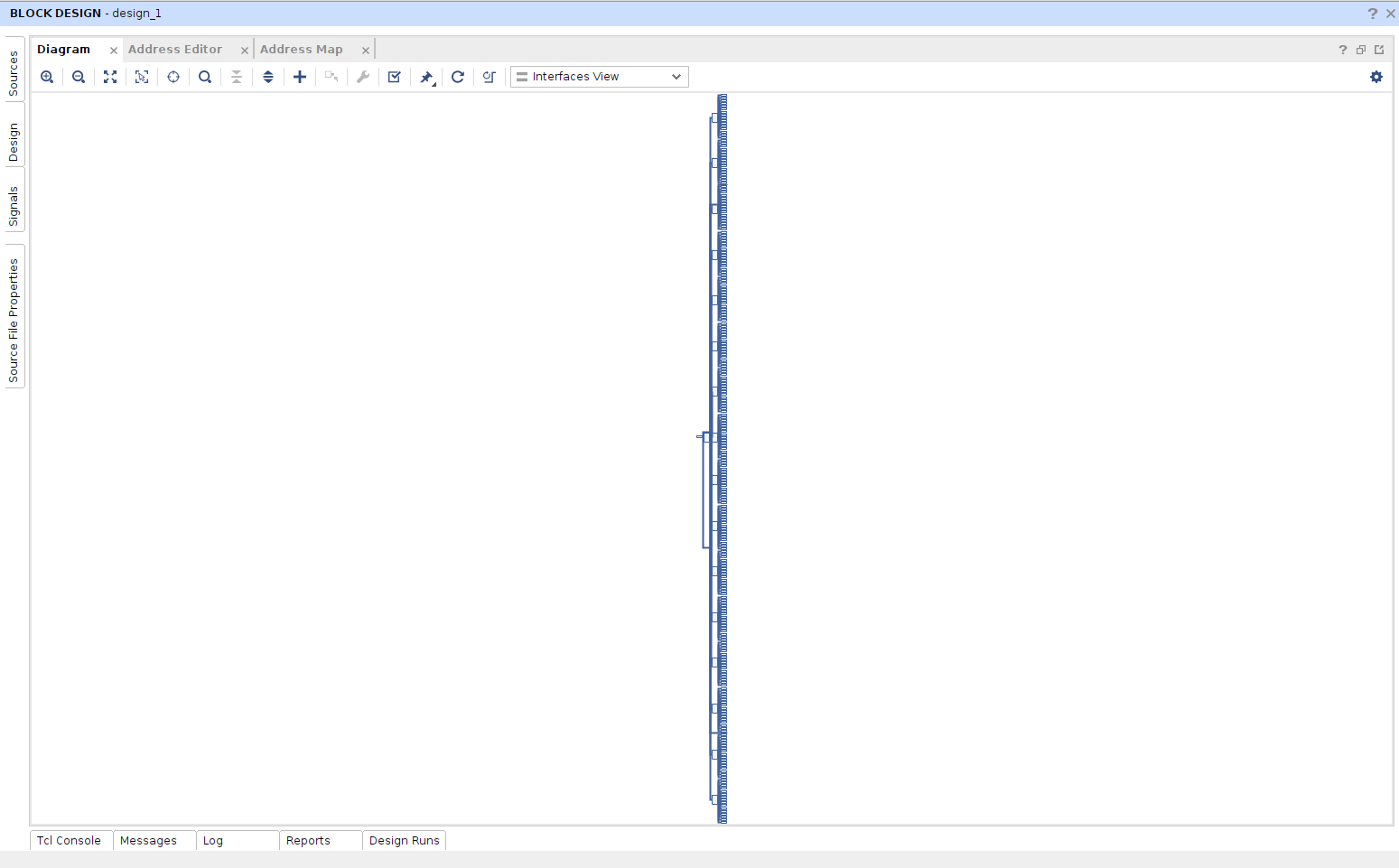1399x868 pixels.
Task: Click the Collapse All icon
Action: point(237,77)
